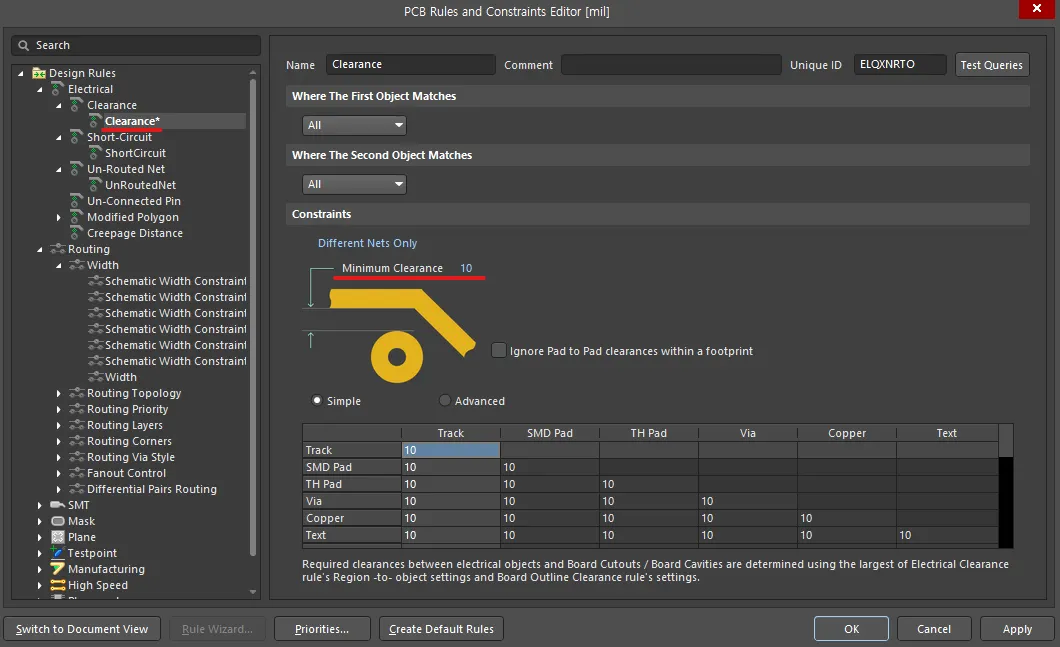1060x647 pixels.
Task: Select the UnRoutedNet rule in tree
Action: pos(140,185)
